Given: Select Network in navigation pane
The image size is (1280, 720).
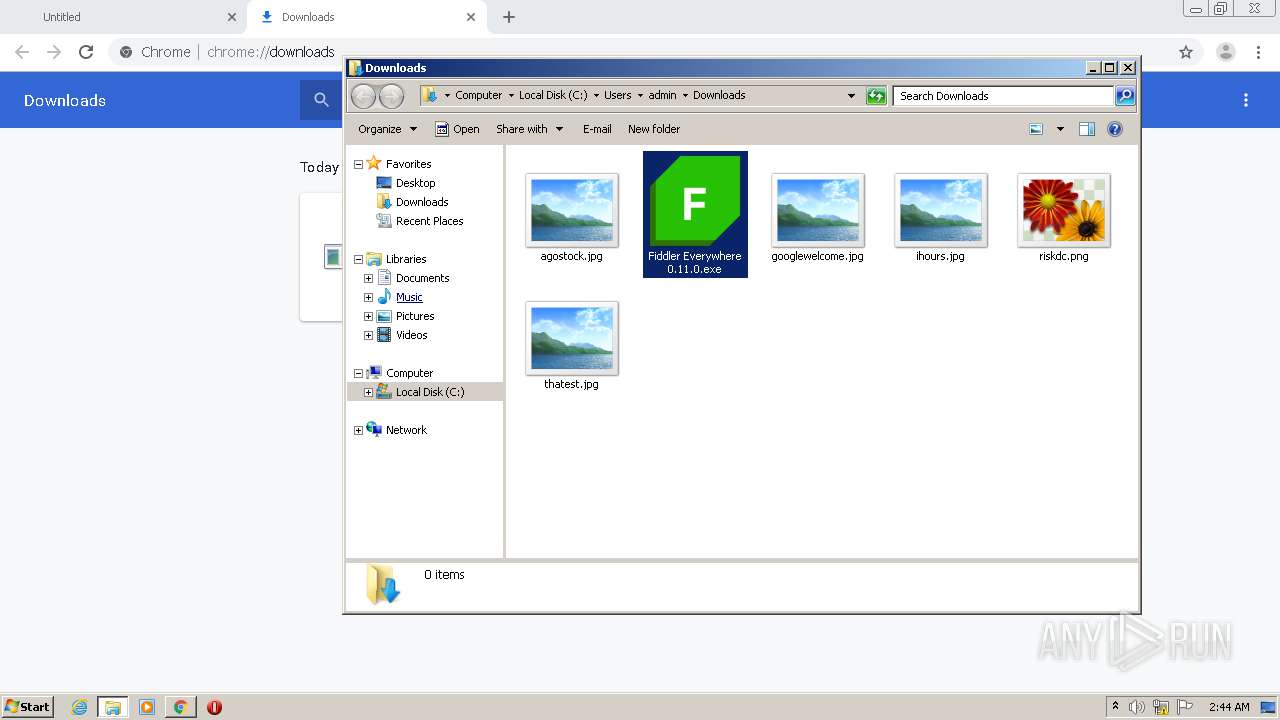Looking at the screenshot, I should click(406, 430).
